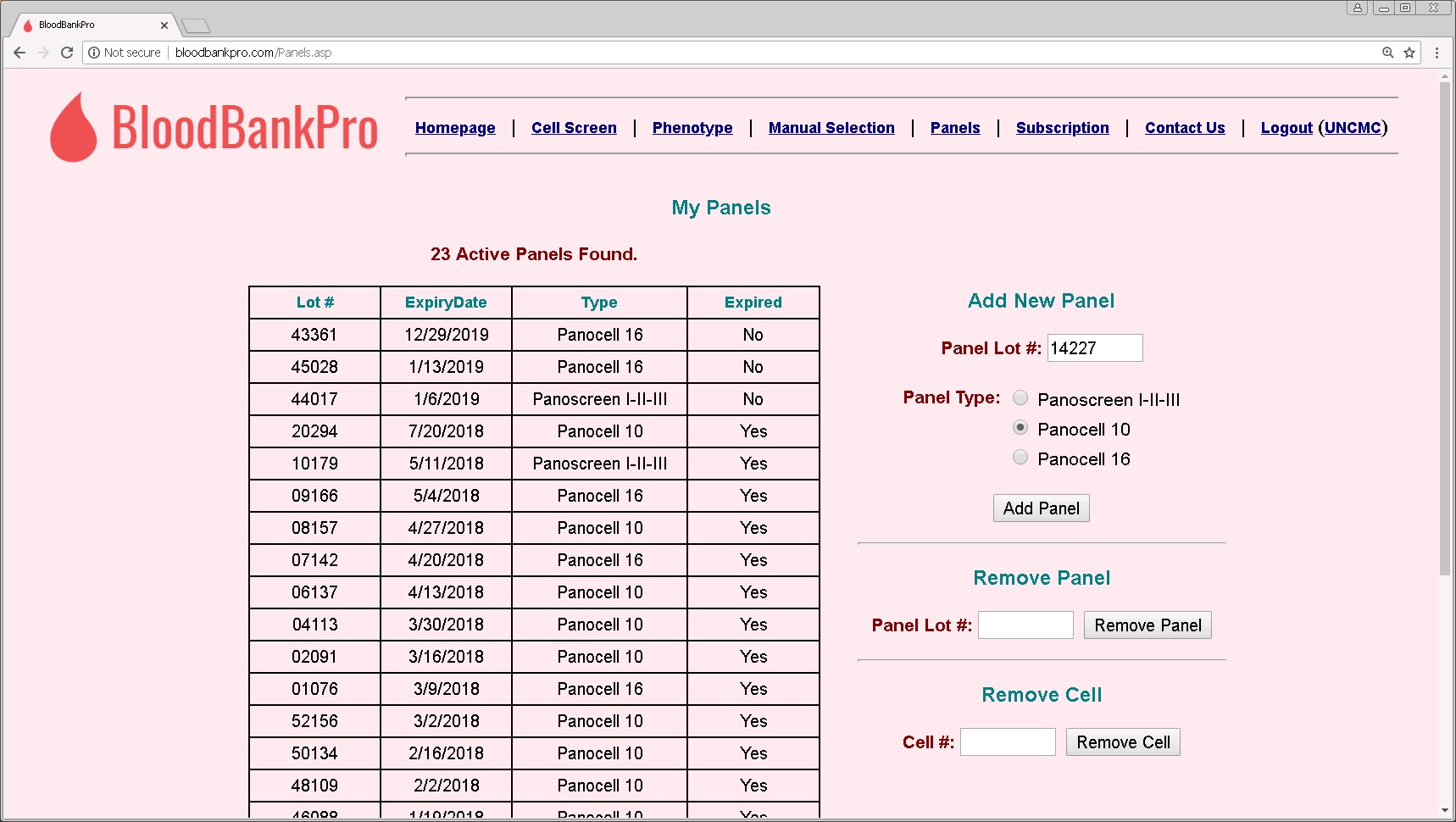This screenshot has height=822, width=1456.
Task: Click lot number 52156 cell
Action: coord(315,721)
